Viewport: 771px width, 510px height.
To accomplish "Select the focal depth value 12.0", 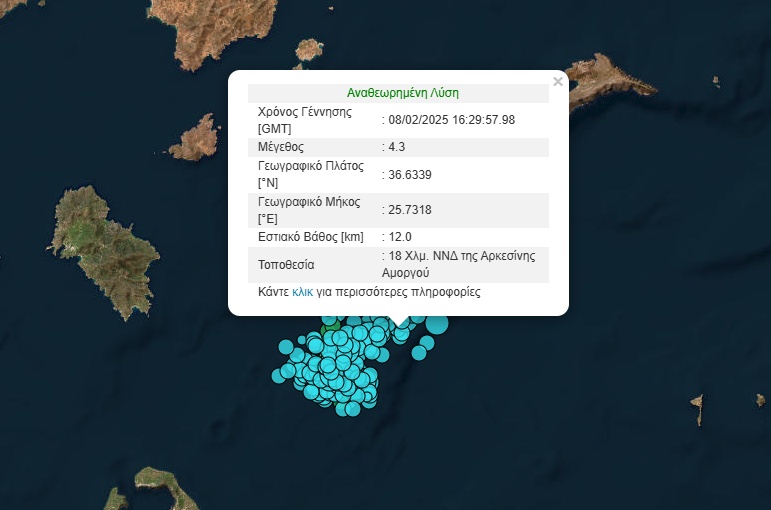I will click(400, 237).
